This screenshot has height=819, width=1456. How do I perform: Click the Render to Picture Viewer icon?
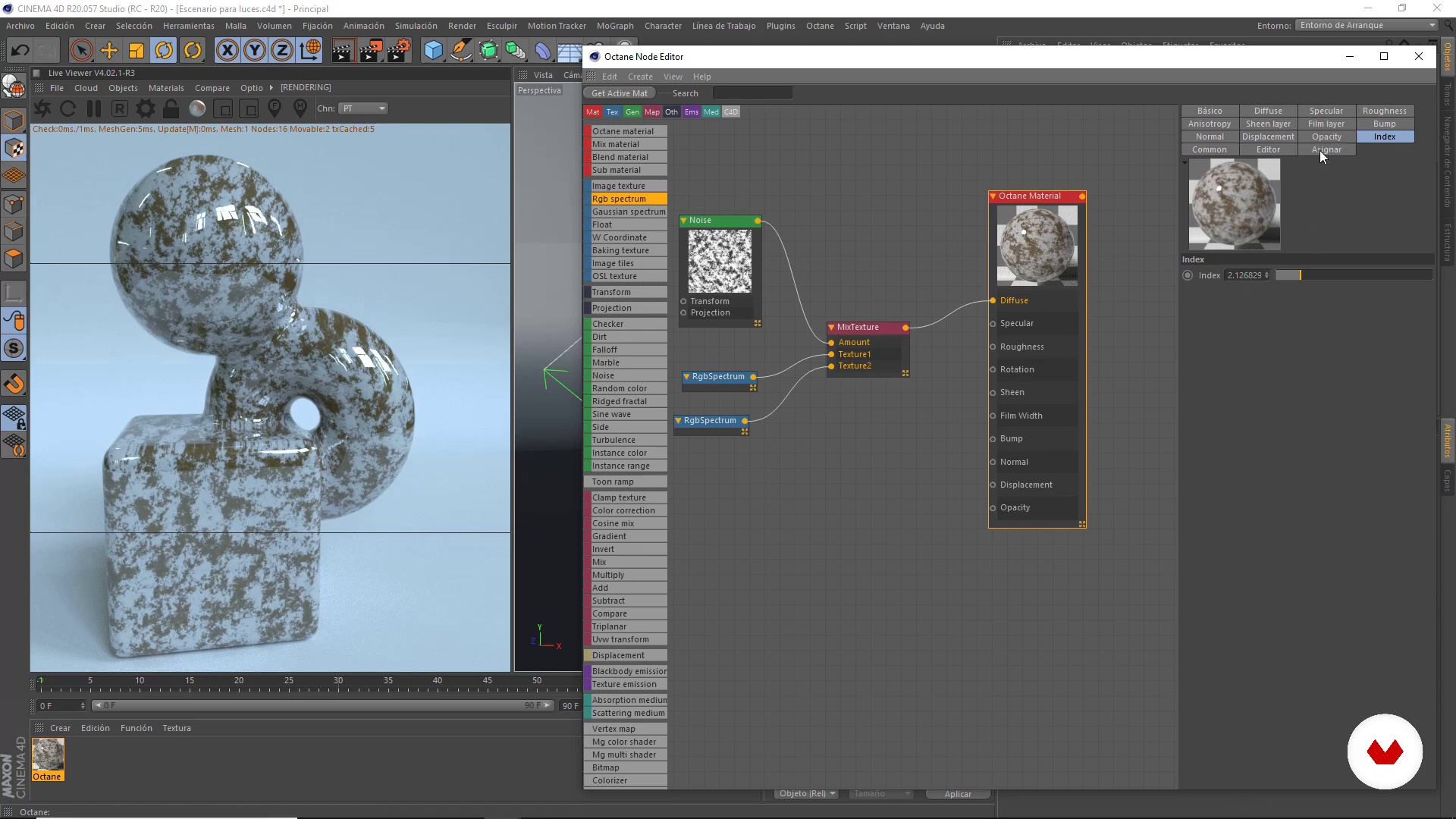click(x=370, y=51)
